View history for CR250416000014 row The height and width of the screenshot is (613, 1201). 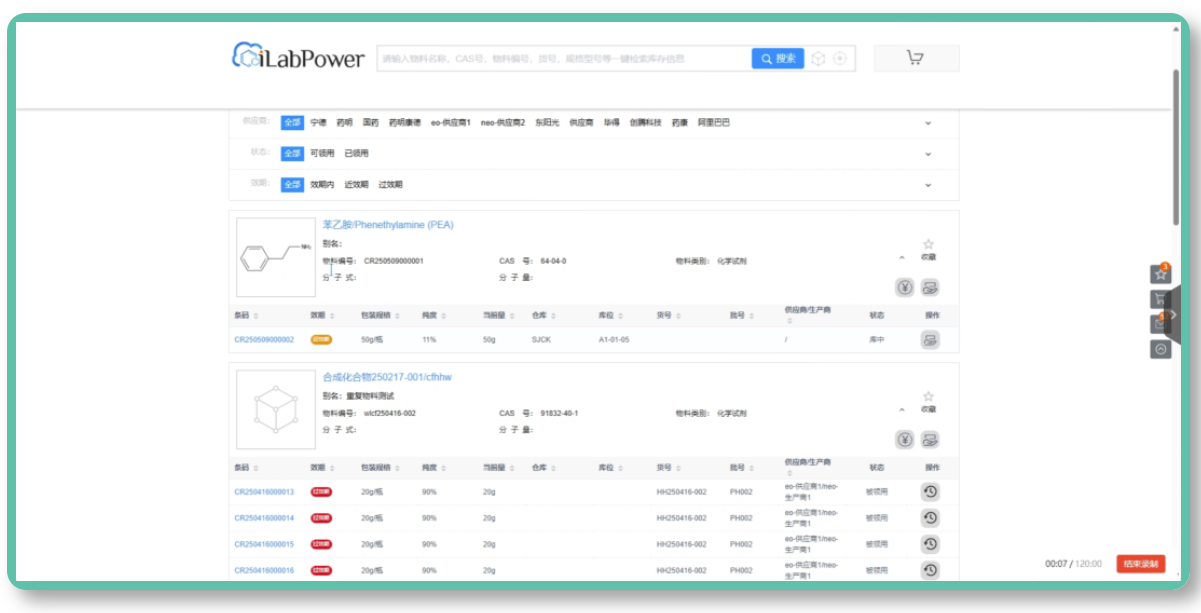[x=930, y=518]
